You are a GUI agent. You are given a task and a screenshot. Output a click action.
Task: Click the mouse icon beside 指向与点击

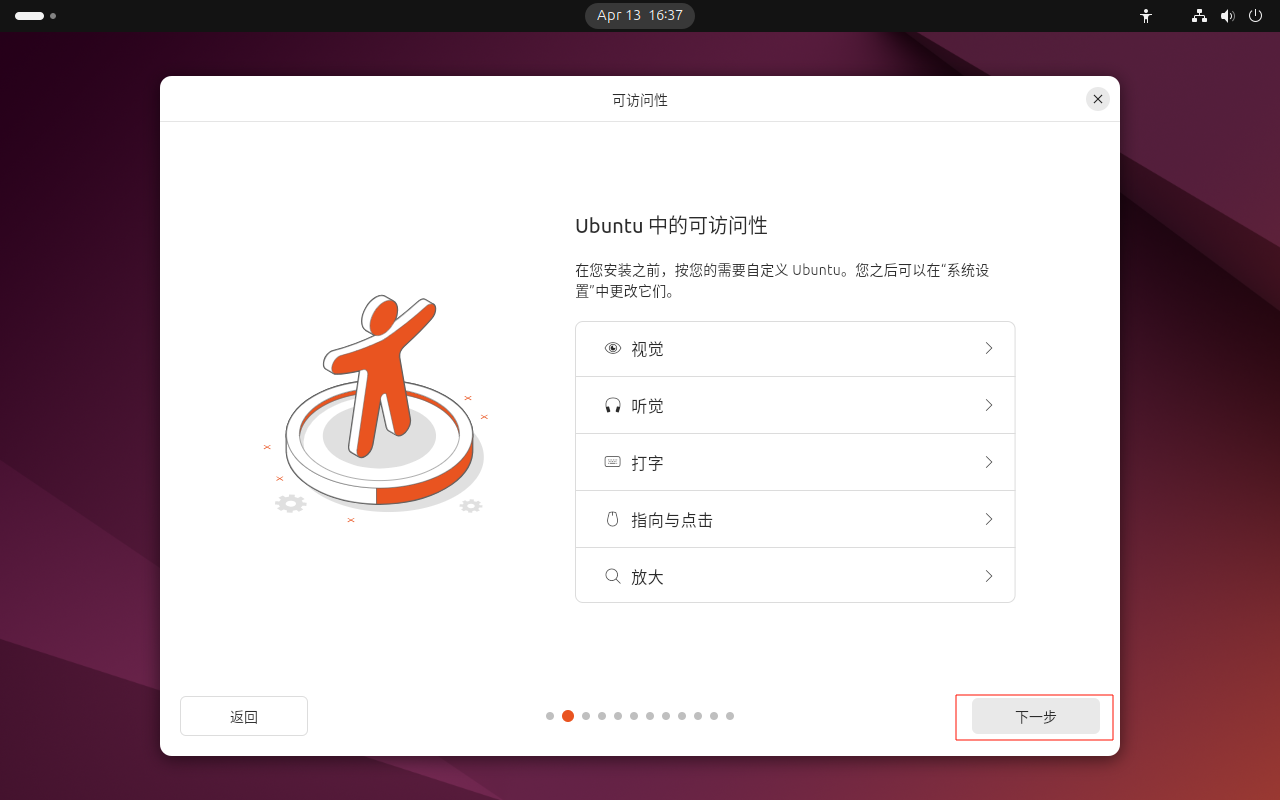pos(613,519)
